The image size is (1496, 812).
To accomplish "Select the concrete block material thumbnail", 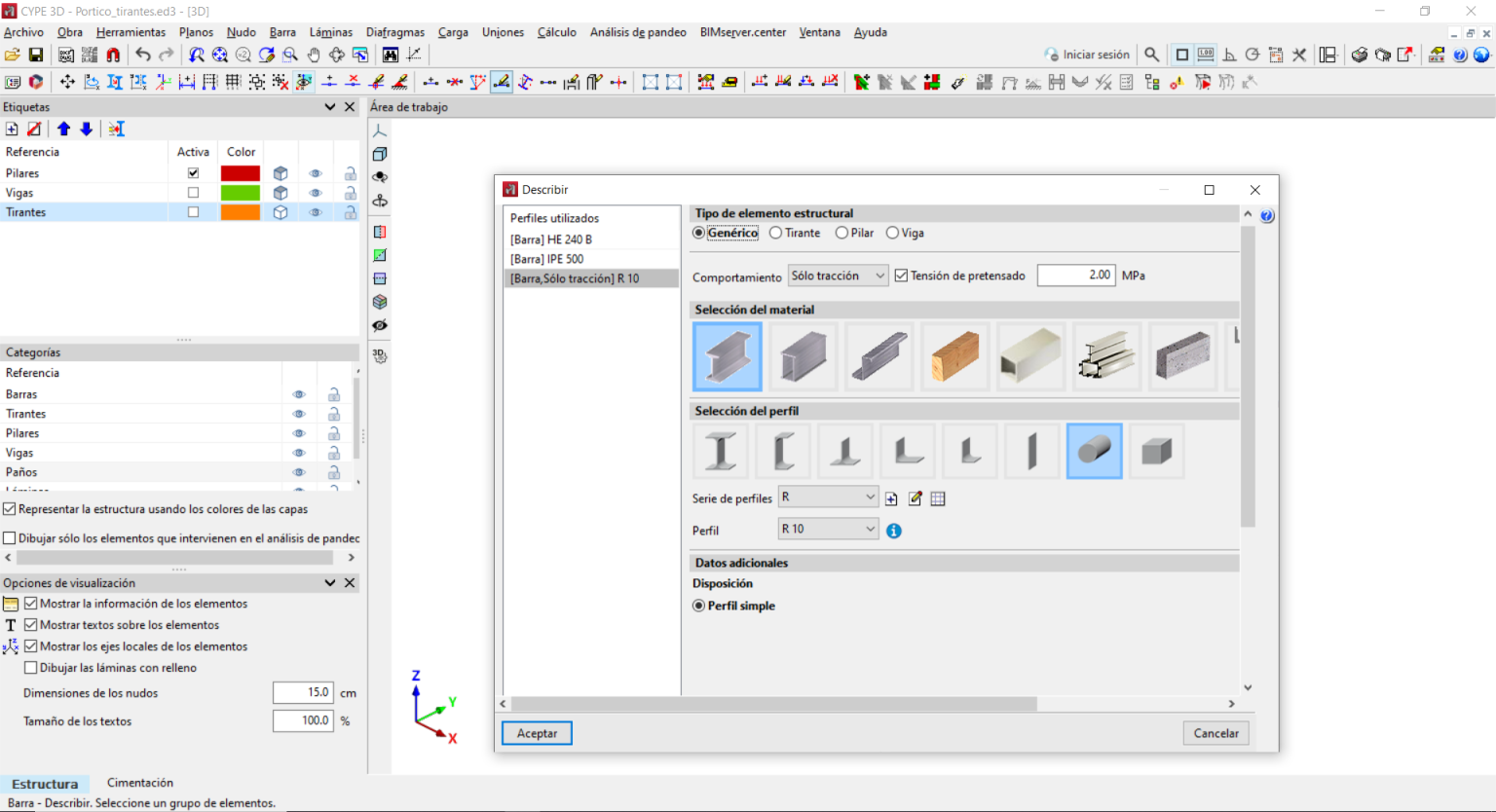I will coord(1183,356).
